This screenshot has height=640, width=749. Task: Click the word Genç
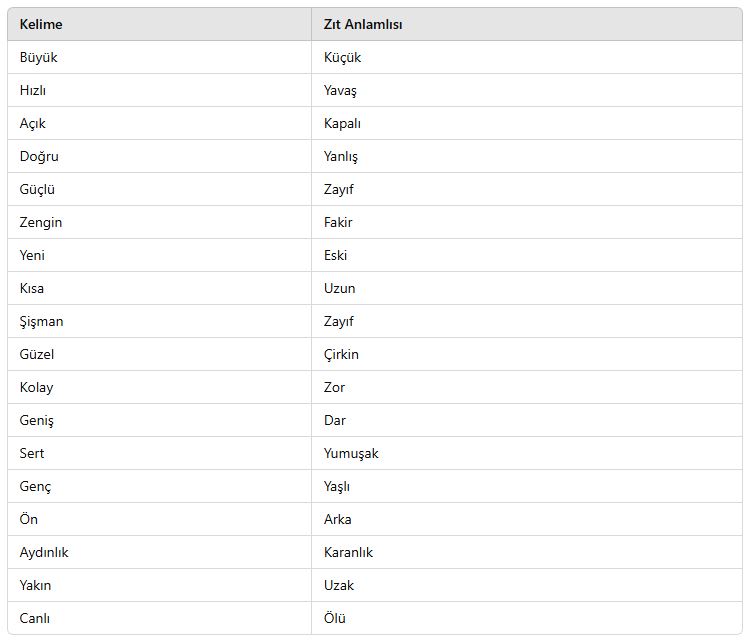(35, 487)
